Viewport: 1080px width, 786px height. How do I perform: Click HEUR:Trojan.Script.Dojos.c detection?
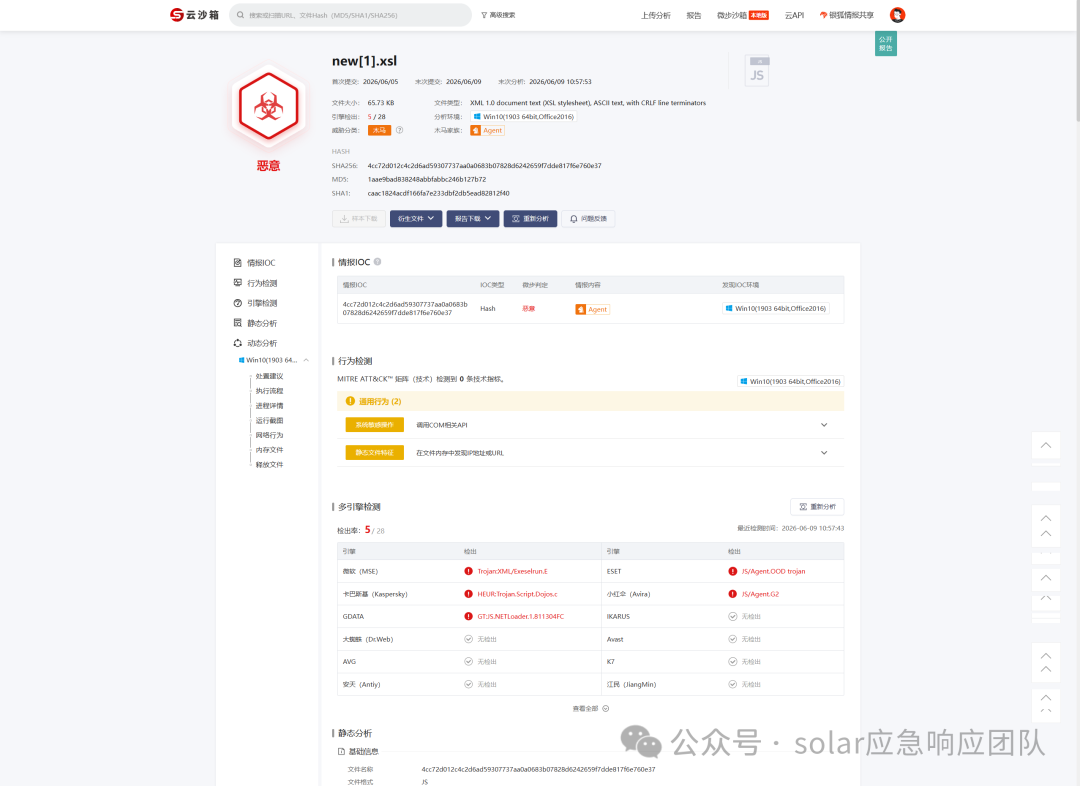[x=517, y=594]
